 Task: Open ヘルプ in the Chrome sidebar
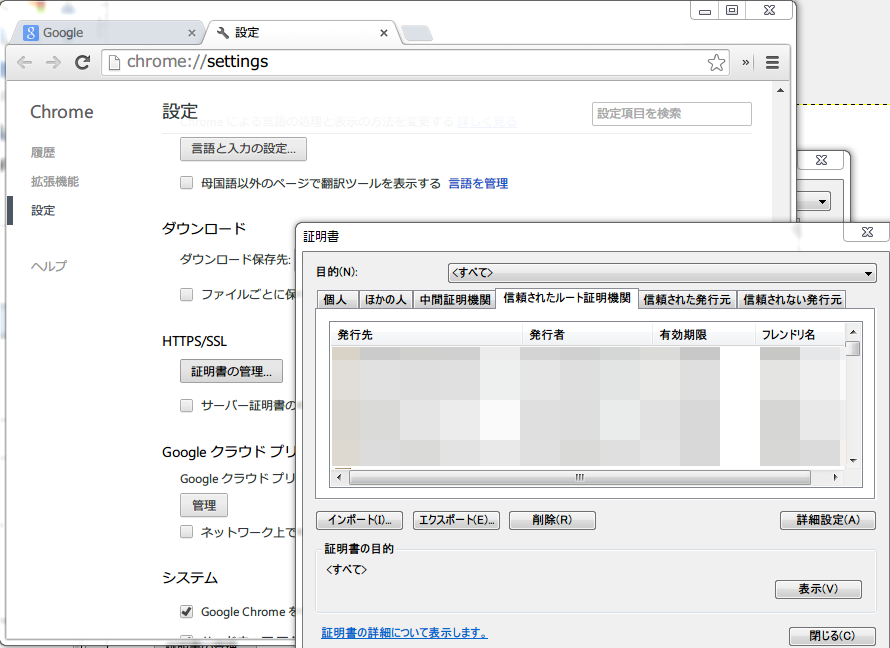[x=49, y=266]
